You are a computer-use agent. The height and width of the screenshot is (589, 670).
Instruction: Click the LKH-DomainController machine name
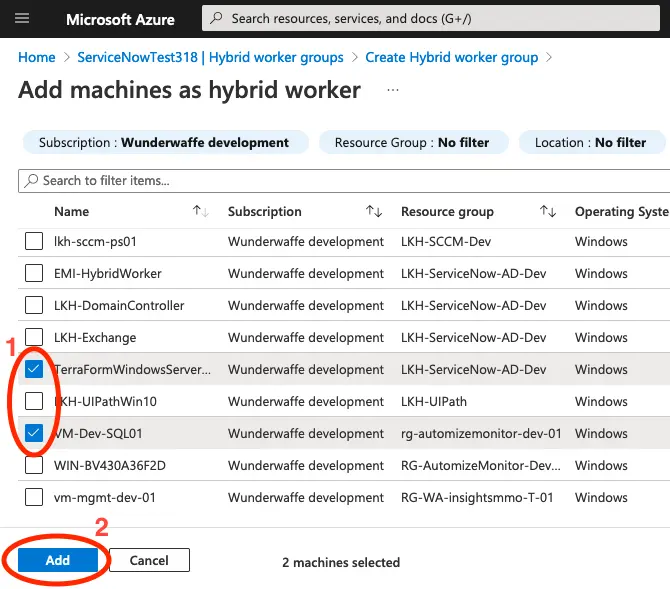pyautogui.click(x=119, y=306)
